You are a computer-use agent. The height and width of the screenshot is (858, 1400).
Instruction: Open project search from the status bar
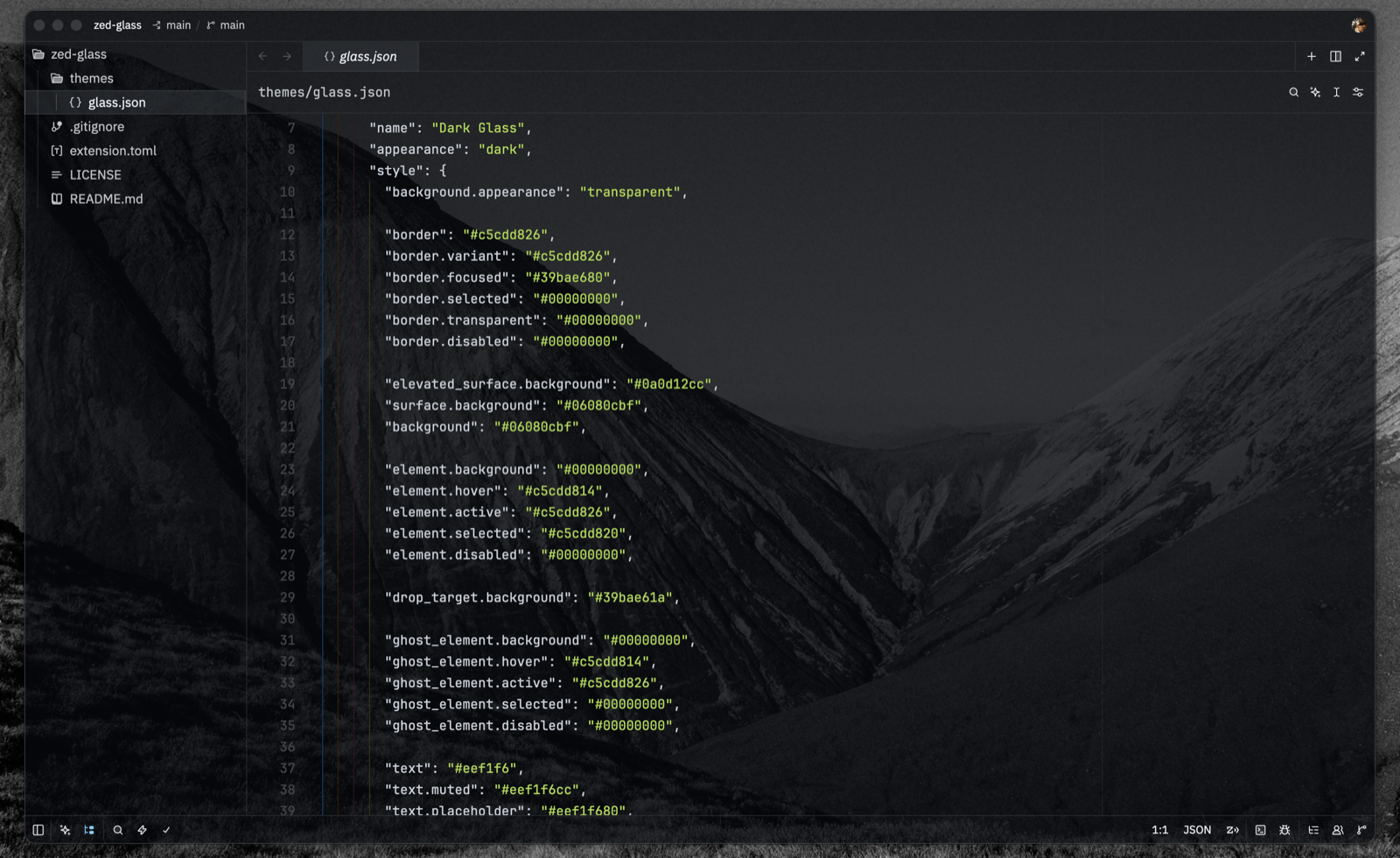click(118, 830)
